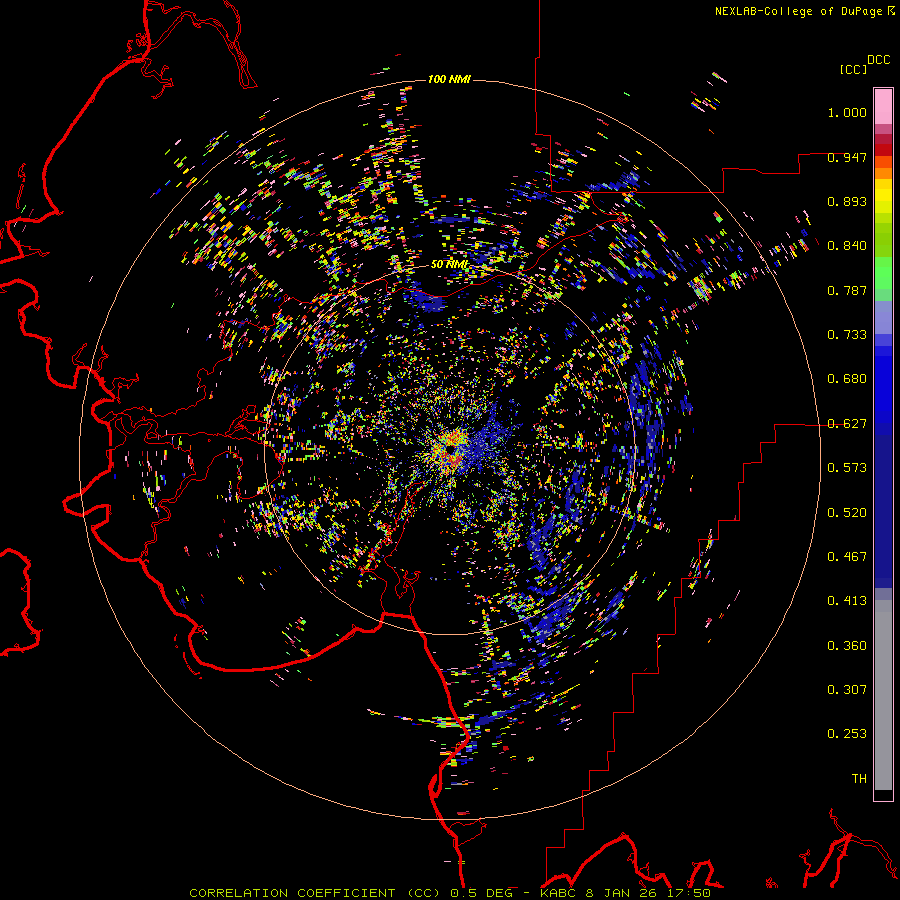Click the [CC] unit label

tap(854, 69)
